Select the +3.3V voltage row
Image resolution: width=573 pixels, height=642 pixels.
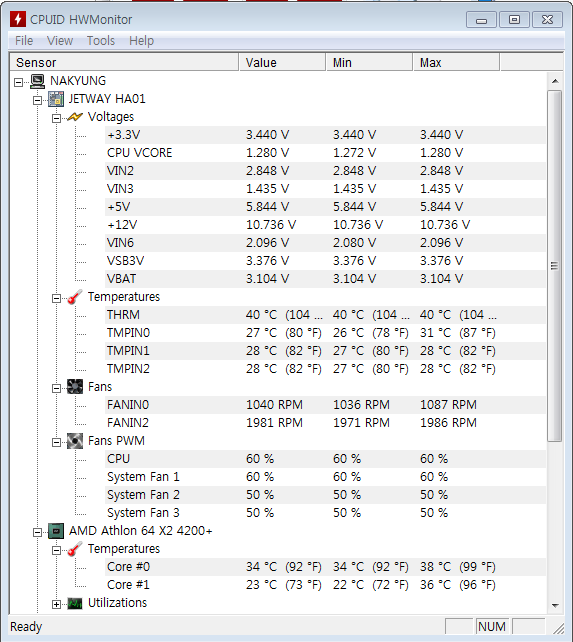coord(326,135)
